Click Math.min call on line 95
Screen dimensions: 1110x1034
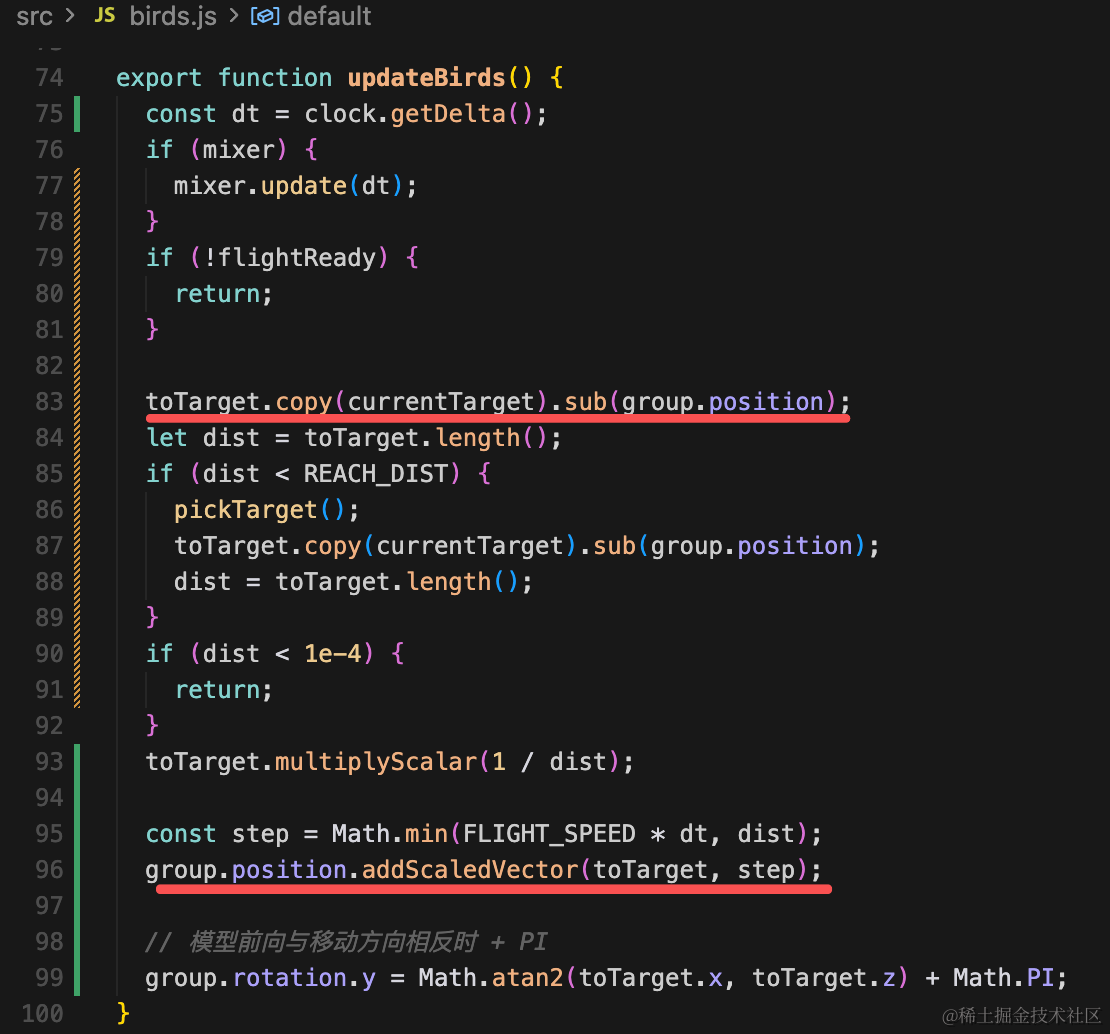click(390, 834)
